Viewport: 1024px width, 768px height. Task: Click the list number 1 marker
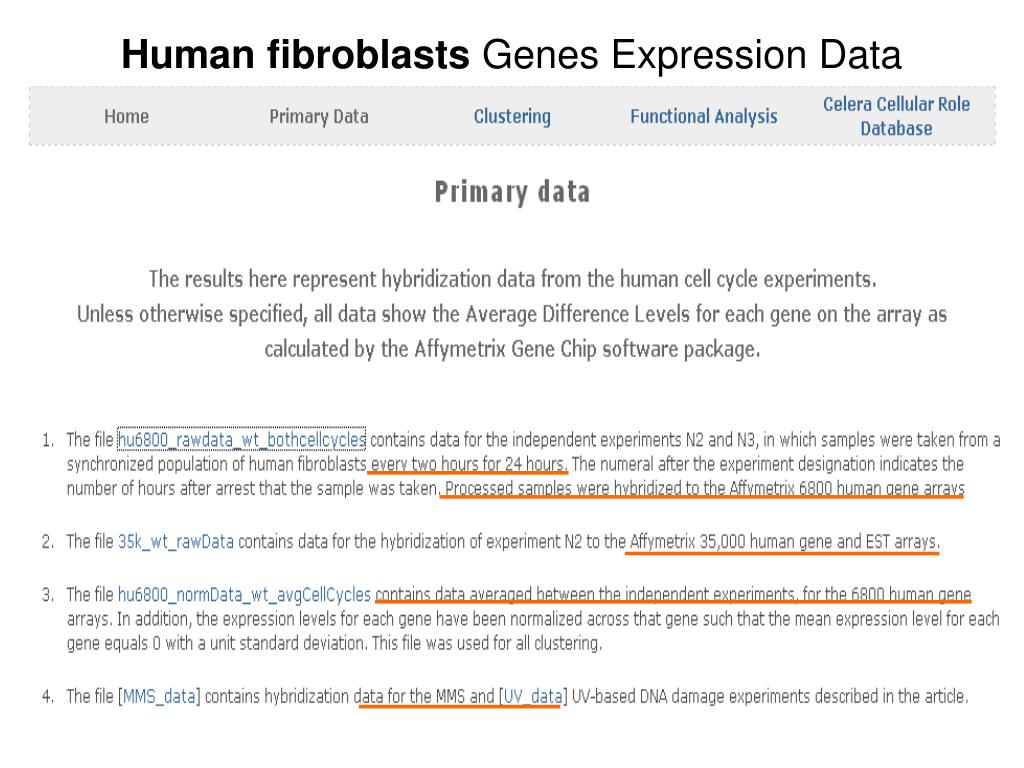(48, 440)
